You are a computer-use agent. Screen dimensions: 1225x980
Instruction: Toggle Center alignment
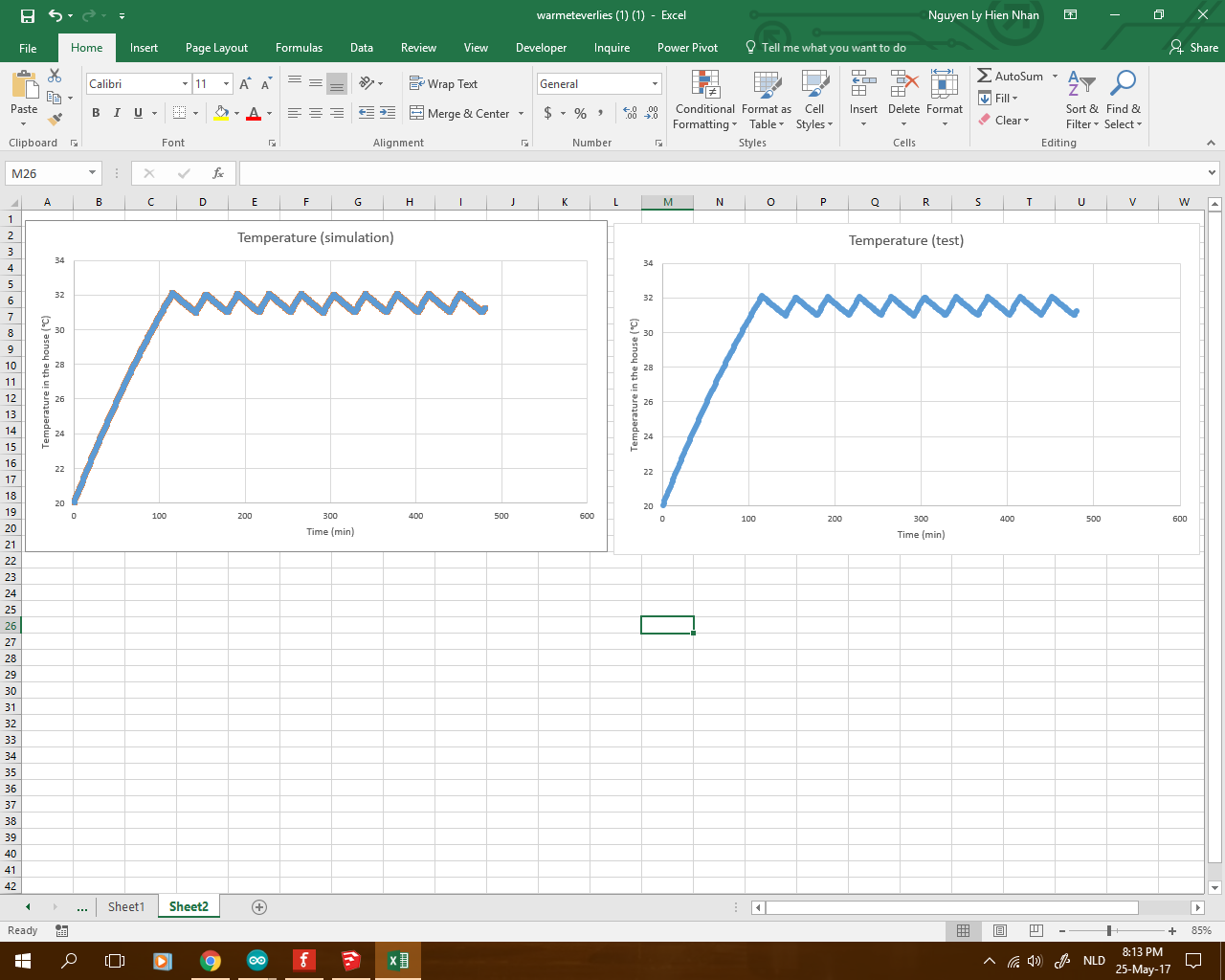tap(316, 113)
